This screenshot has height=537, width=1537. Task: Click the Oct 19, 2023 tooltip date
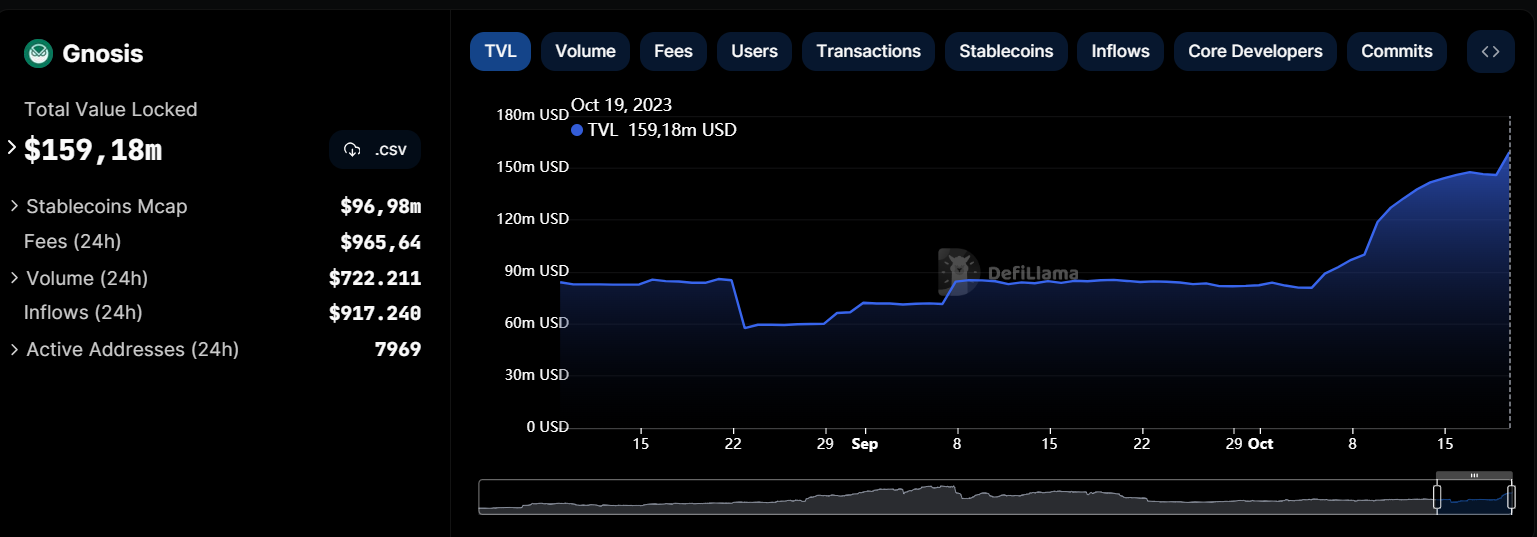(x=621, y=104)
